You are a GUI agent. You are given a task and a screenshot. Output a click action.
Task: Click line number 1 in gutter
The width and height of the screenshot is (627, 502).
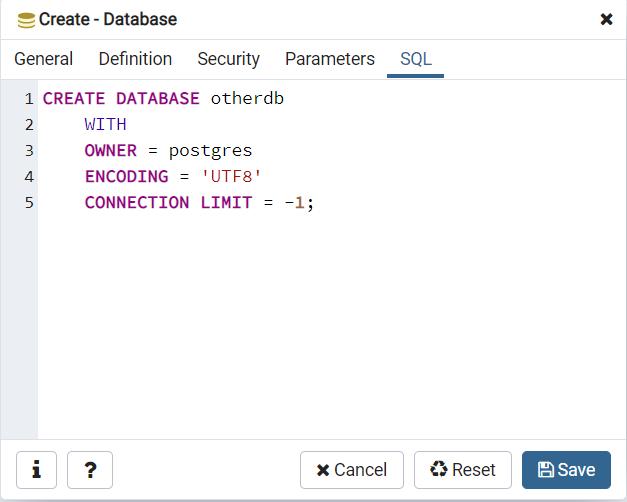[29, 98]
